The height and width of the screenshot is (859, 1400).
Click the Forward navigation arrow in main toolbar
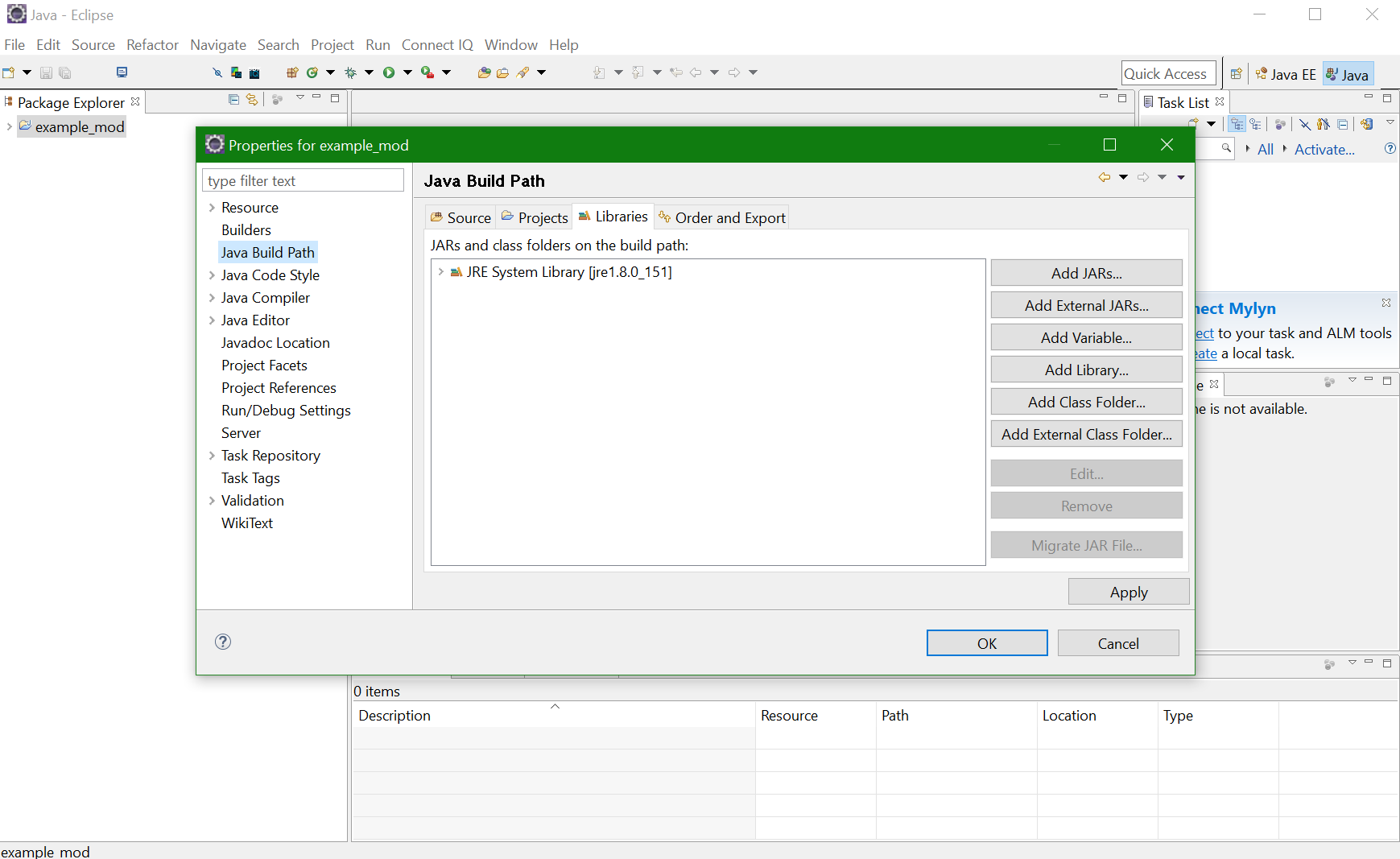[x=734, y=72]
